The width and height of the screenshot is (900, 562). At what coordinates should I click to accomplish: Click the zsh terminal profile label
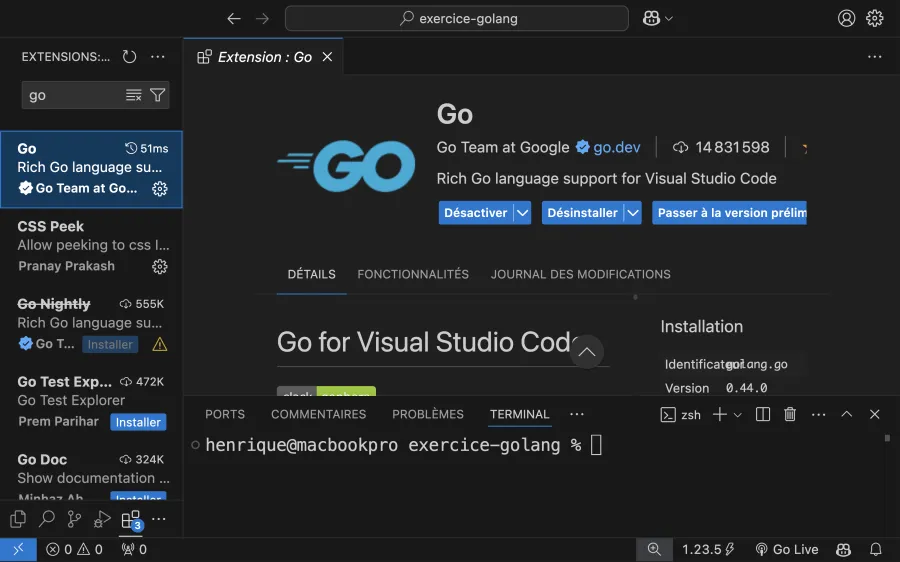pyautogui.click(x=681, y=415)
